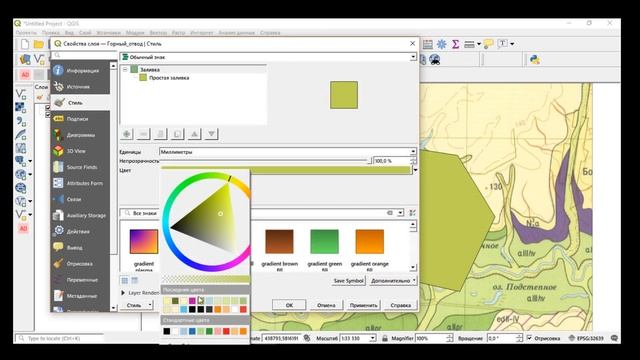
Task: Open the Вектор menu in menu bar
Action: [x=158, y=33]
